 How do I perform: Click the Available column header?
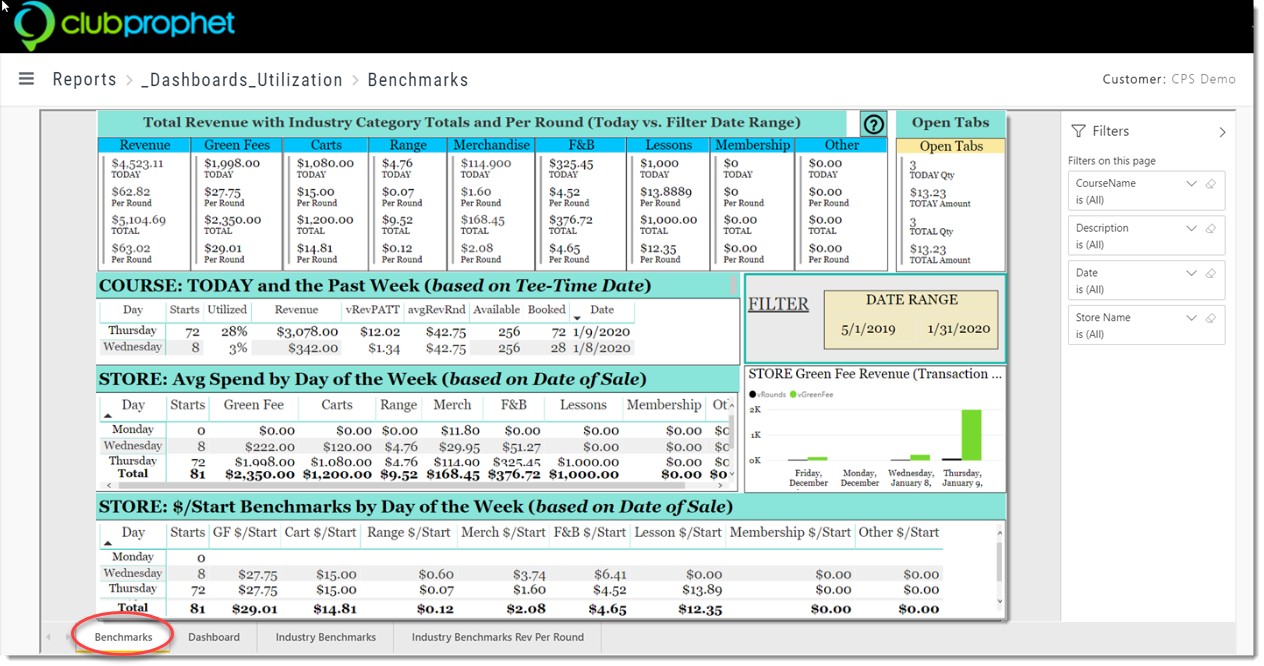(497, 310)
